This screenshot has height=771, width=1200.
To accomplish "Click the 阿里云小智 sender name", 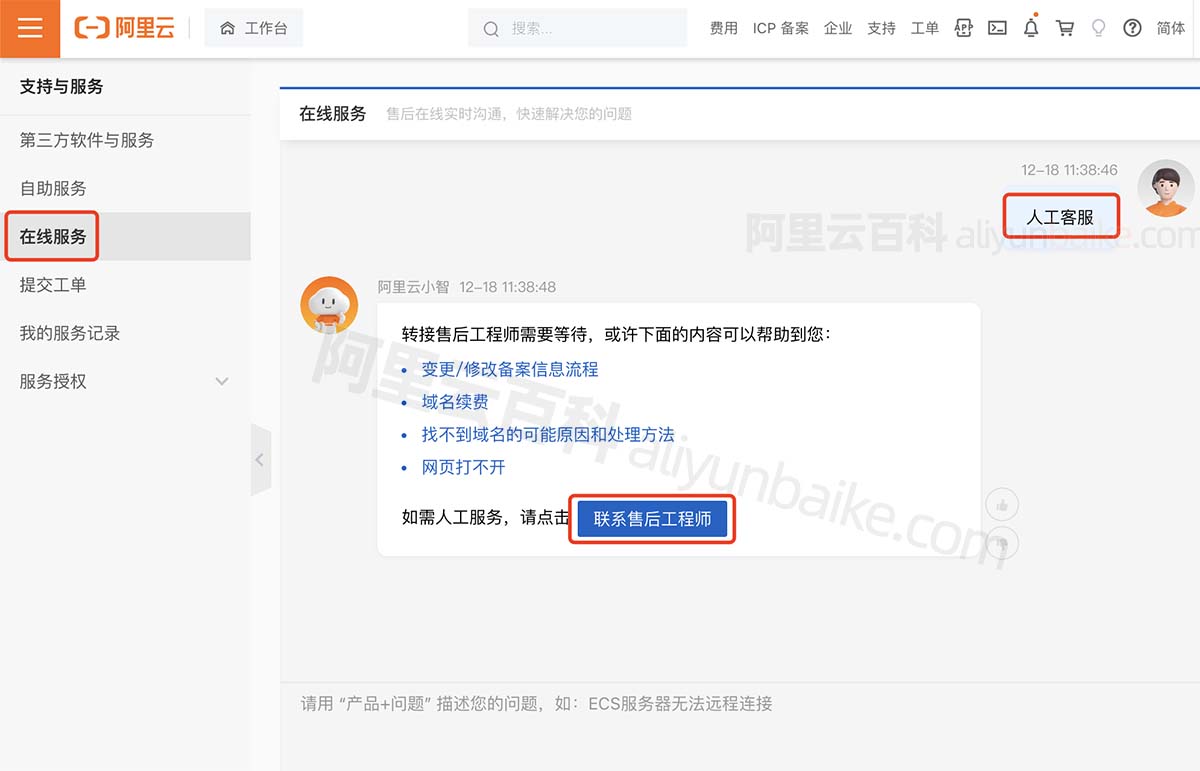I will coord(413,287).
